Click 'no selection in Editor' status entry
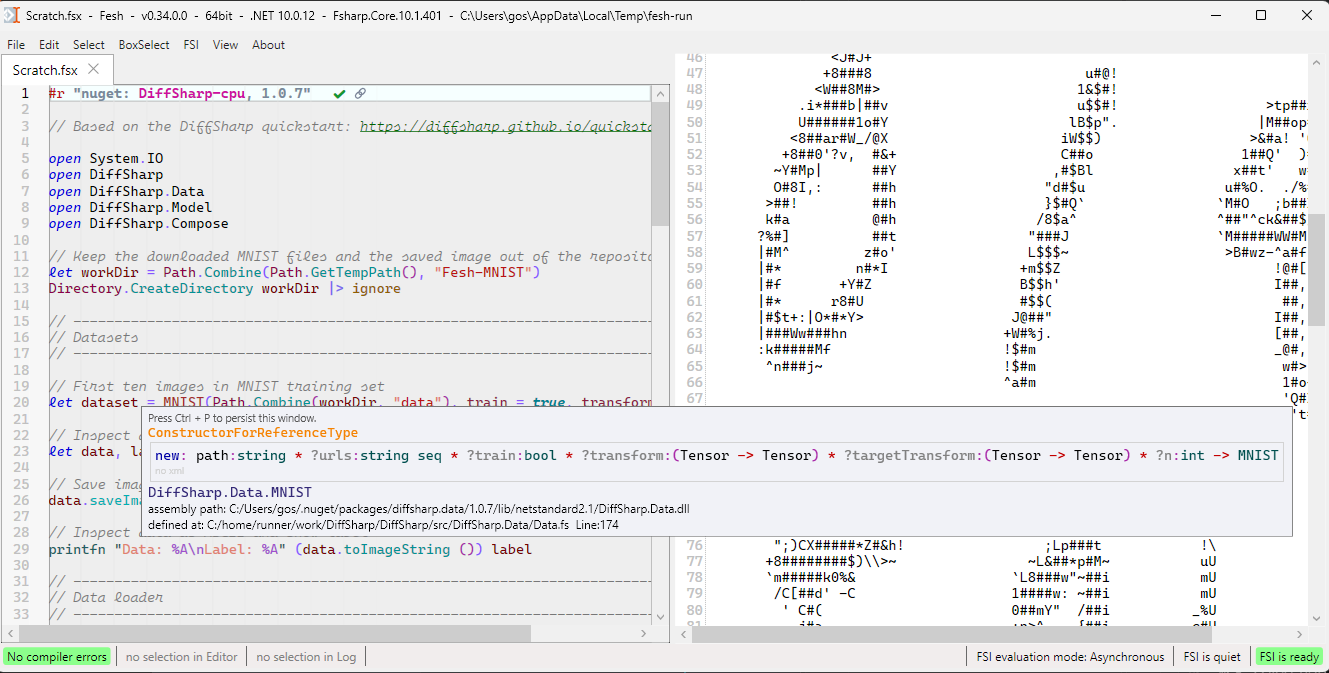This screenshot has height=673, width=1329. [181, 657]
